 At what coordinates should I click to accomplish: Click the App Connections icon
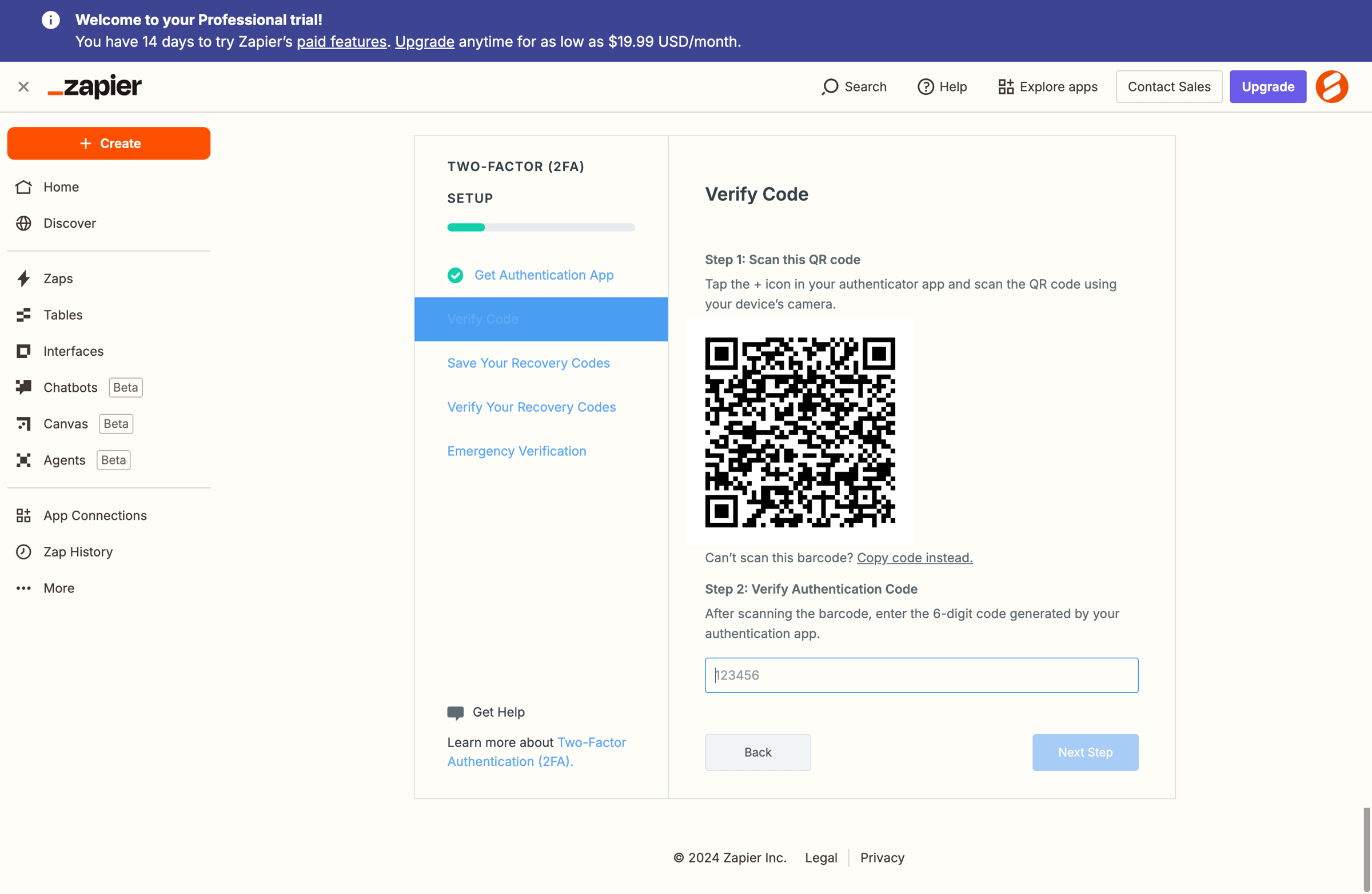(x=23, y=515)
